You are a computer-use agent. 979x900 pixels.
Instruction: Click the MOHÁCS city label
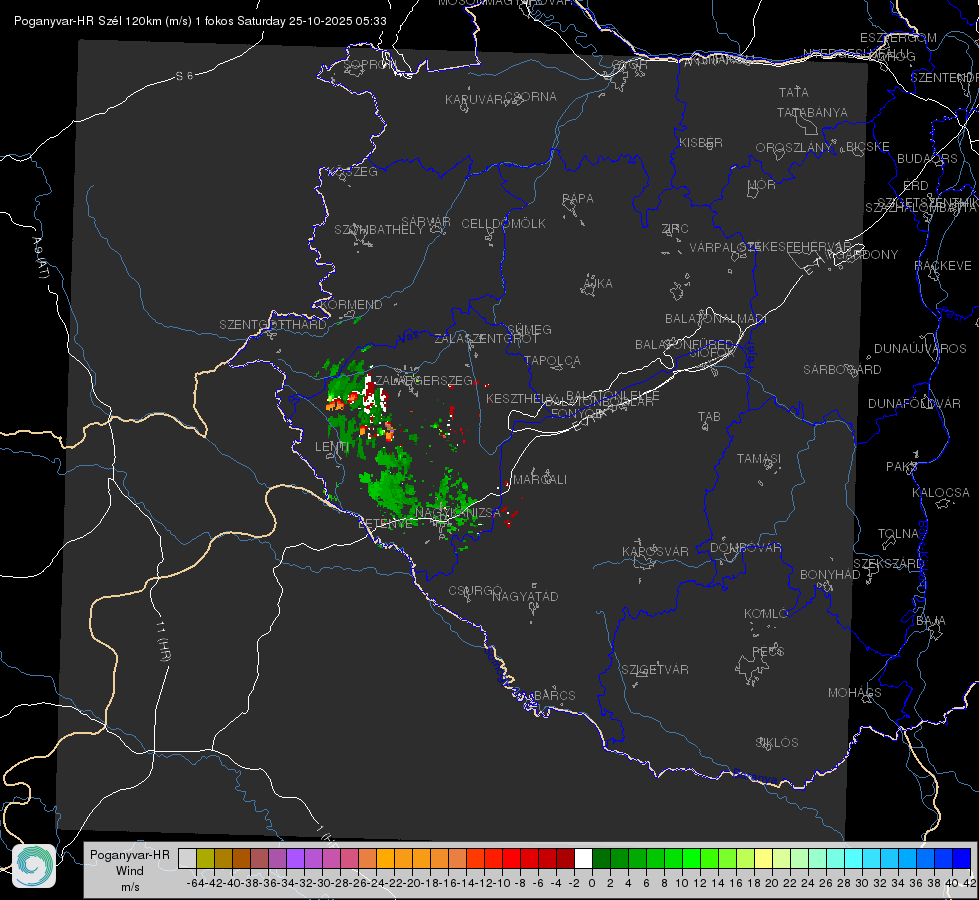[855, 693]
